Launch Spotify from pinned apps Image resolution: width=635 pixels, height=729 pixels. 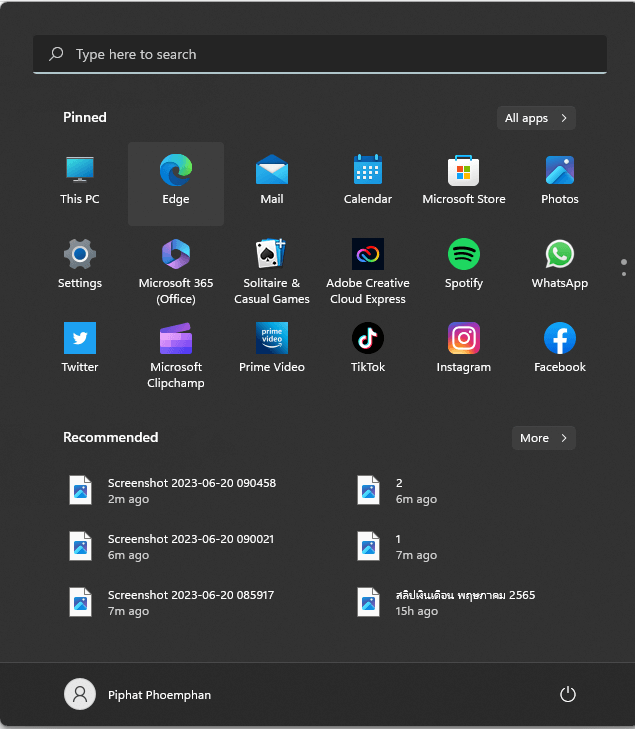click(464, 255)
